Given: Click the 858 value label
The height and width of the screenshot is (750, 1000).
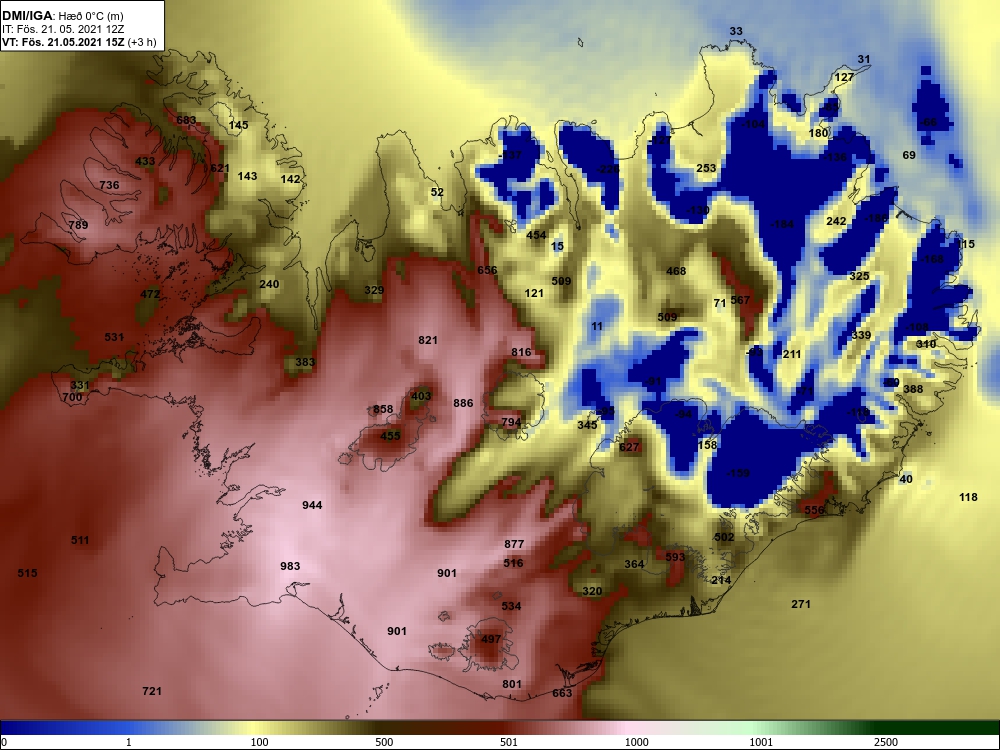Looking at the screenshot, I should pos(383,409).
